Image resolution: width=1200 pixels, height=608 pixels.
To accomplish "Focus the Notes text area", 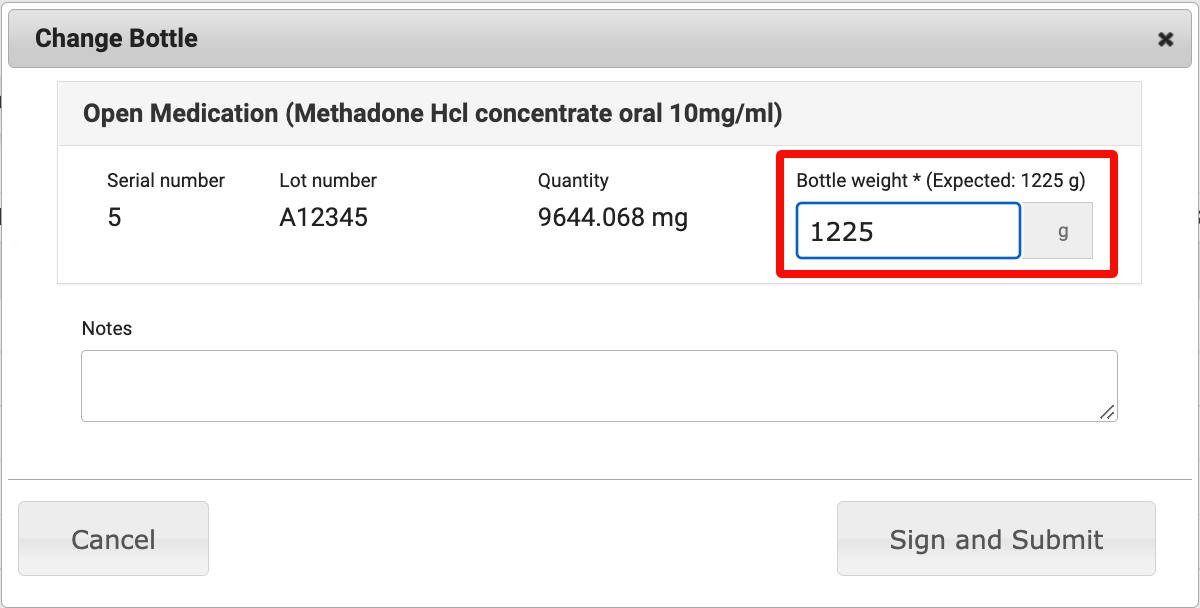I will [598, 385].
